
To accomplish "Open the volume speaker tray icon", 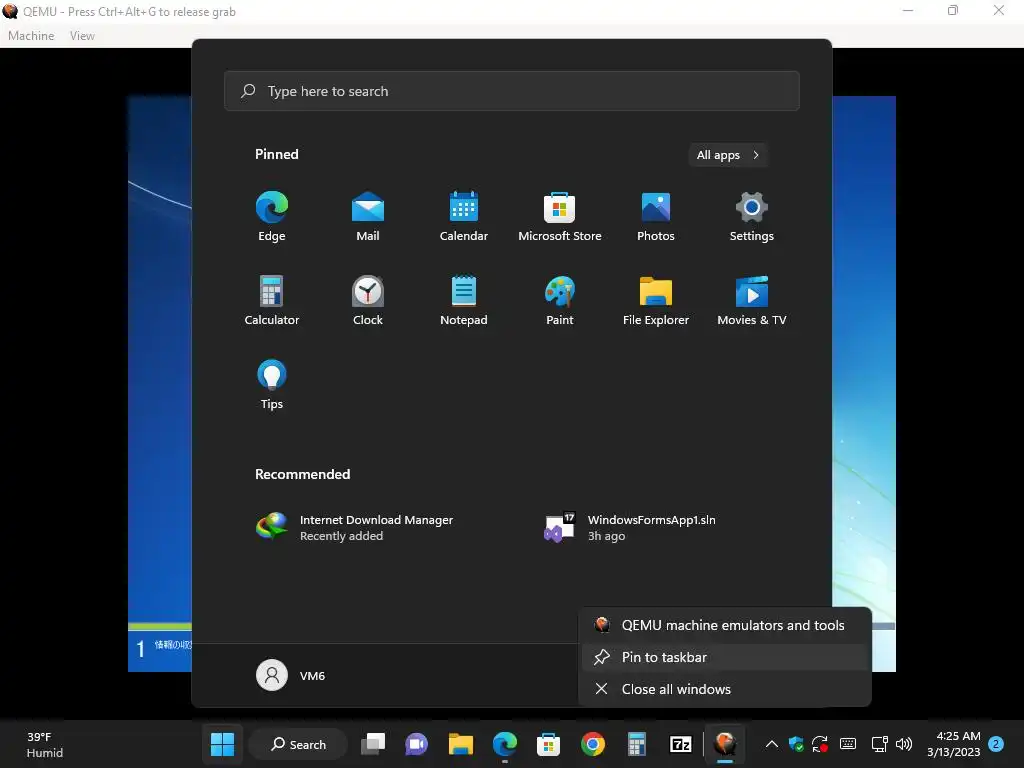I will (904, 744).
